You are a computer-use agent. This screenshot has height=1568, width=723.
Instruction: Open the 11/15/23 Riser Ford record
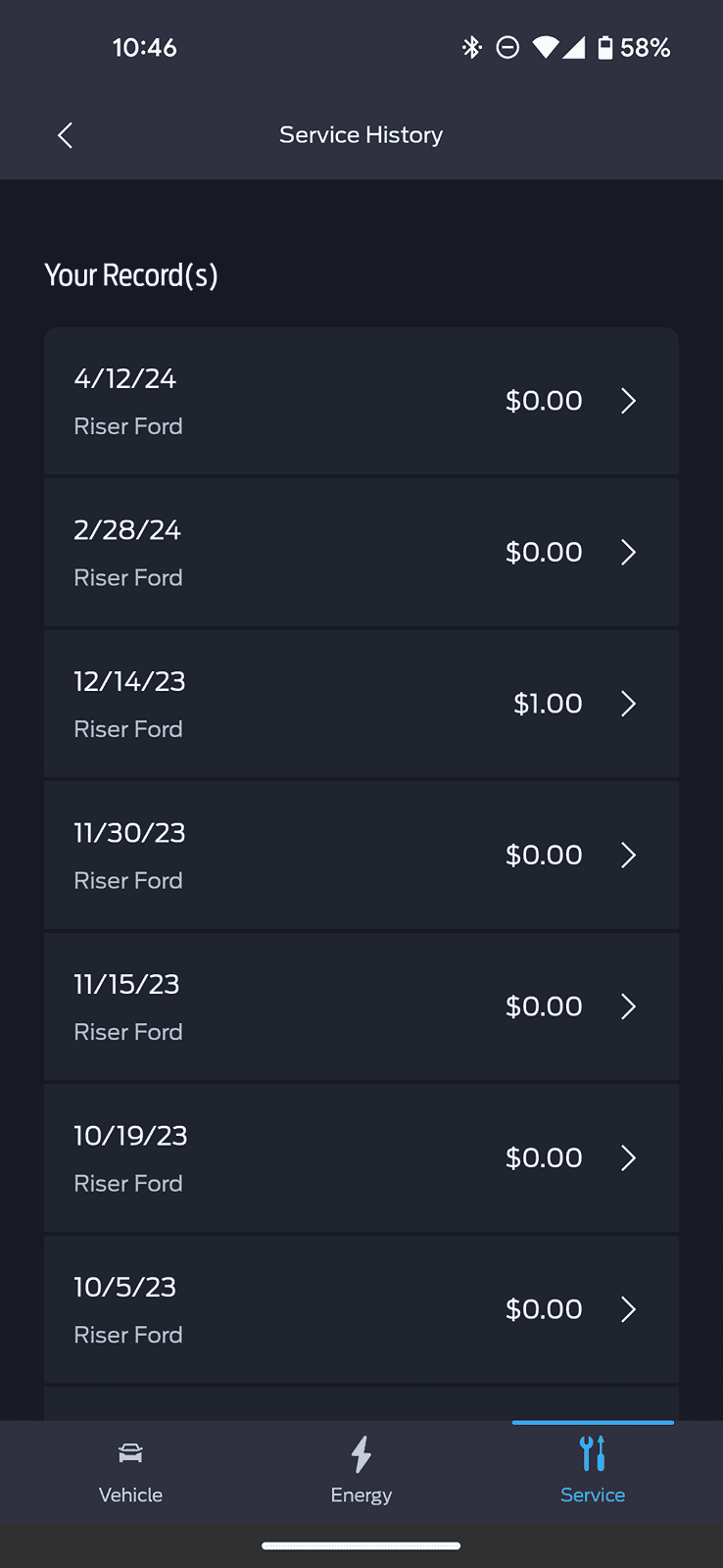(361, 1006)
